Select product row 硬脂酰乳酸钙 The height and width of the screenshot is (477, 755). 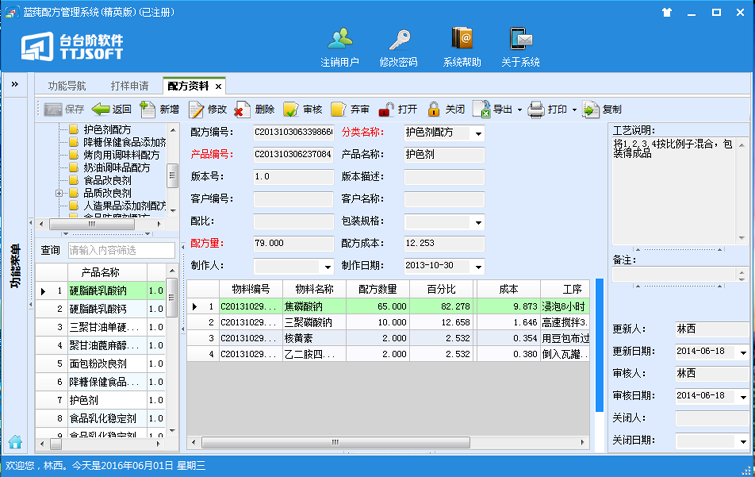100,309
